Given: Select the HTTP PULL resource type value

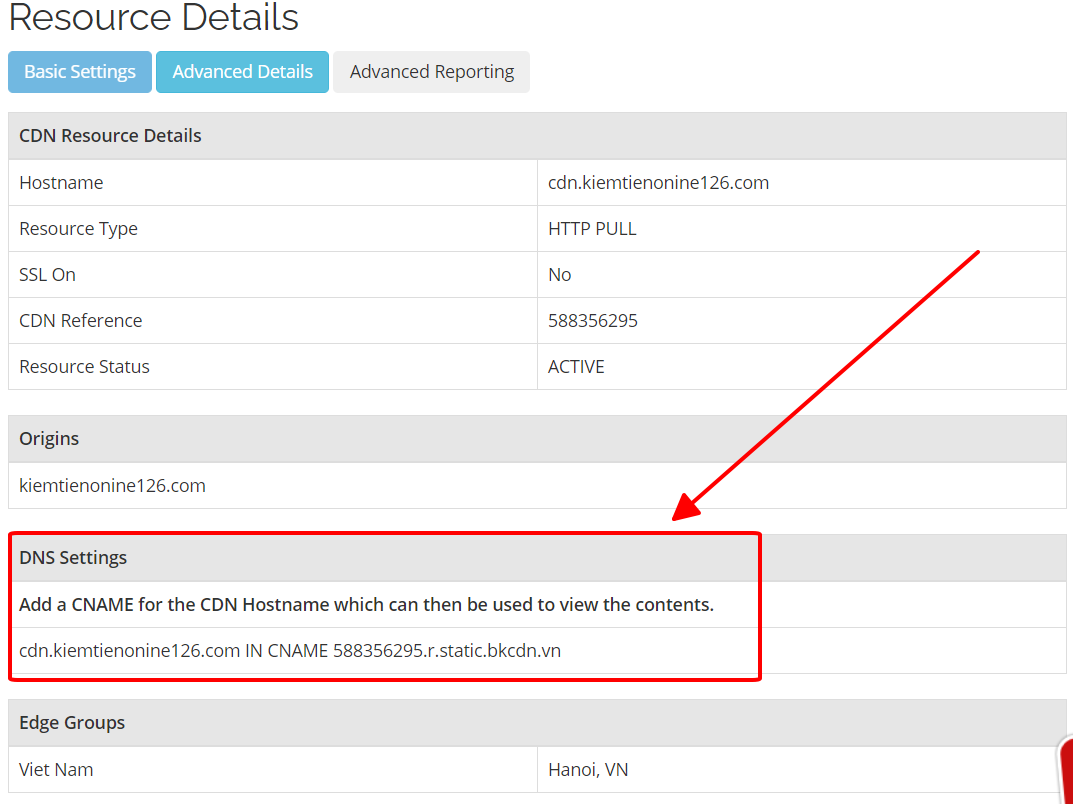Looking at the screenshot, I should point(592,229).
